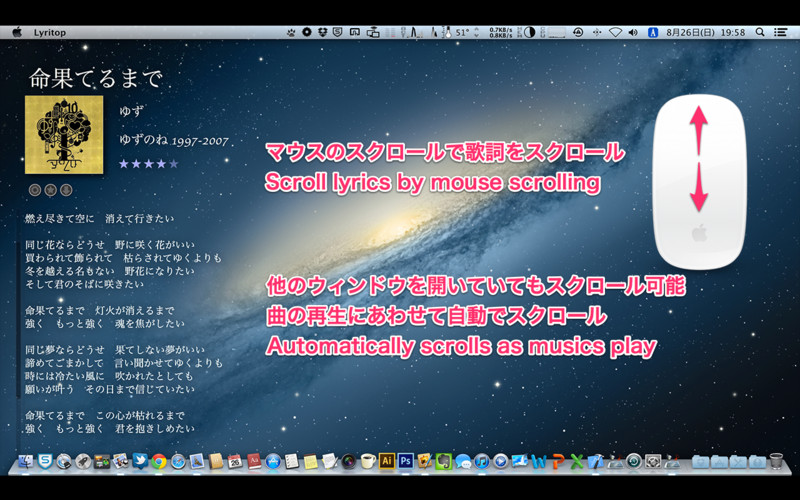This screenshot has height=500, width=800.
Task: Open Calendar icon in the Dock
Action: click(x=235, y=461)
